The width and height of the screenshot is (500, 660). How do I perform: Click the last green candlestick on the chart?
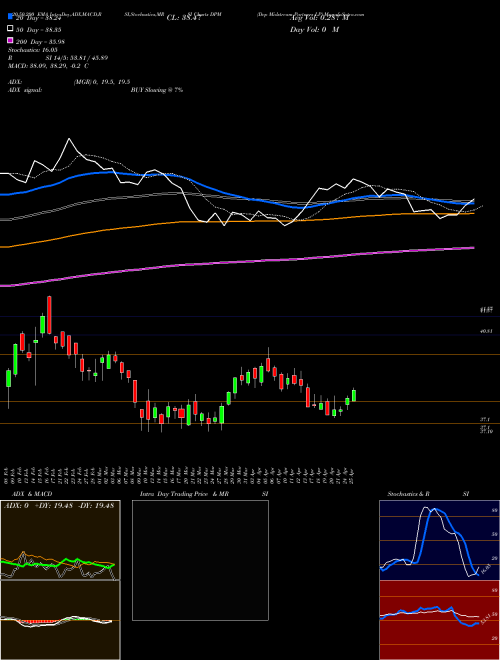pos(354,395)
